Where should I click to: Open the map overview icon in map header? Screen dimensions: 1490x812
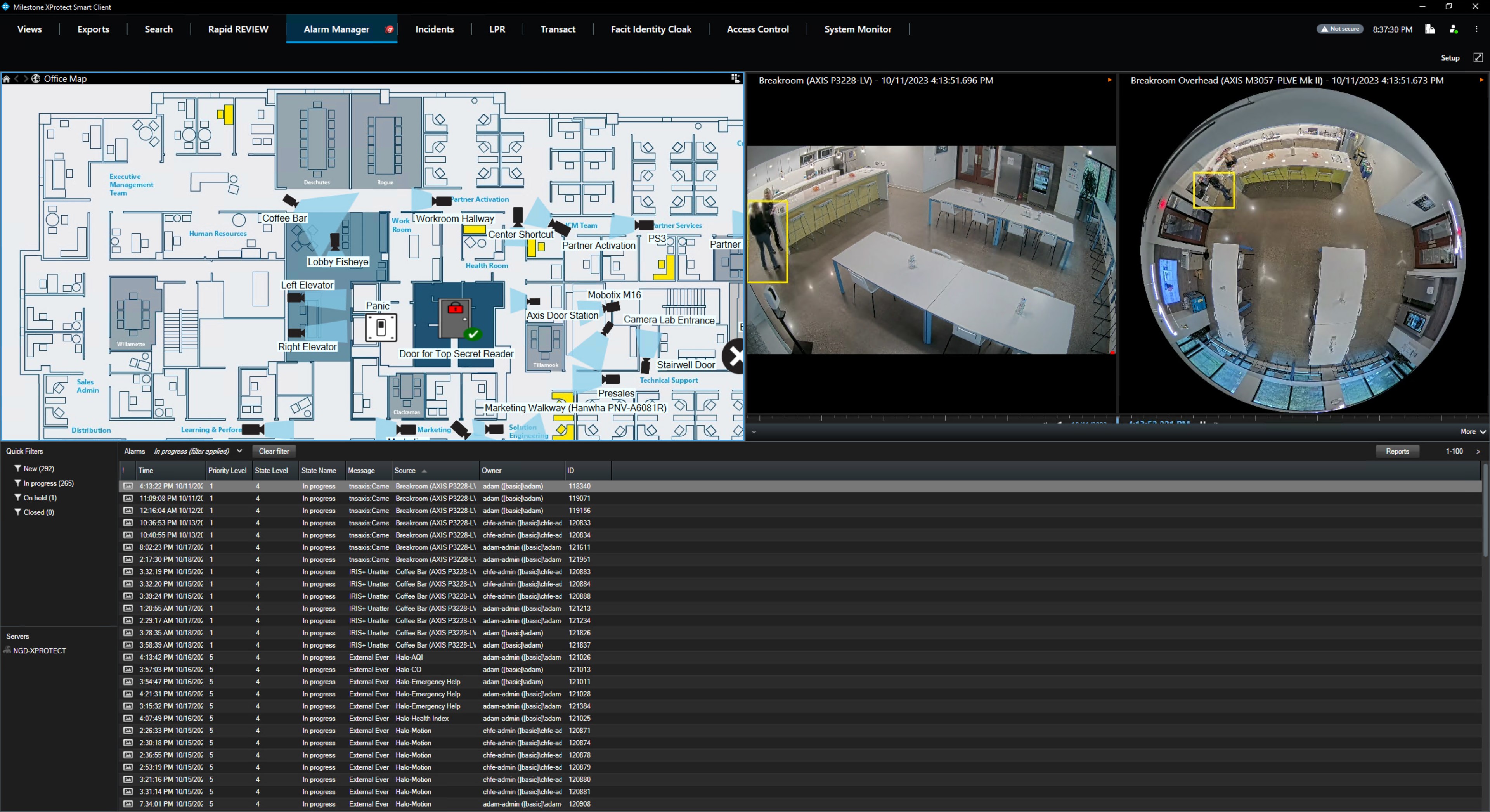tap(736, 78)
